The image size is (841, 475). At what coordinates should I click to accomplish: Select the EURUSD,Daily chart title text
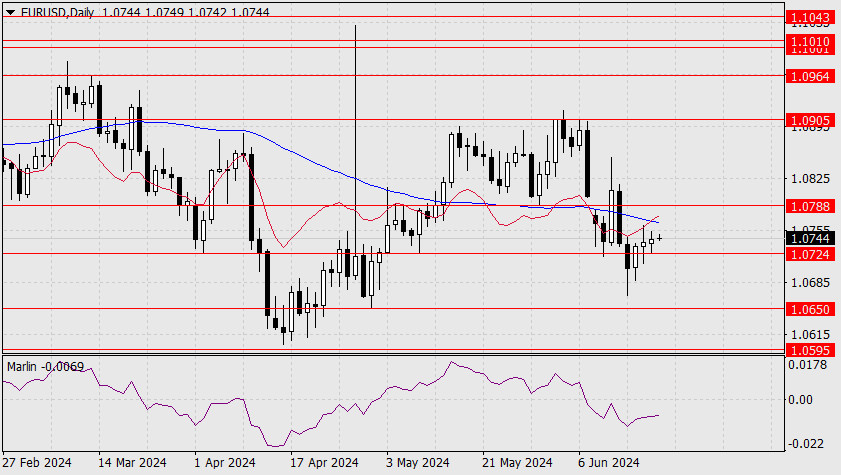point(57,12)
